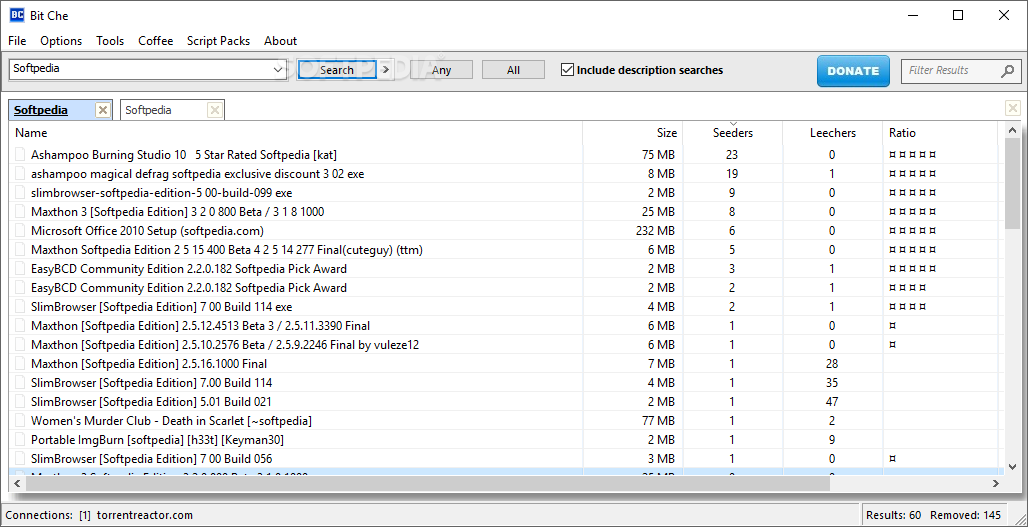Click file icon of slimbrowser-softpedia-edition-5 row
The image size is (1028, 527).
click(x=20, y=193)
